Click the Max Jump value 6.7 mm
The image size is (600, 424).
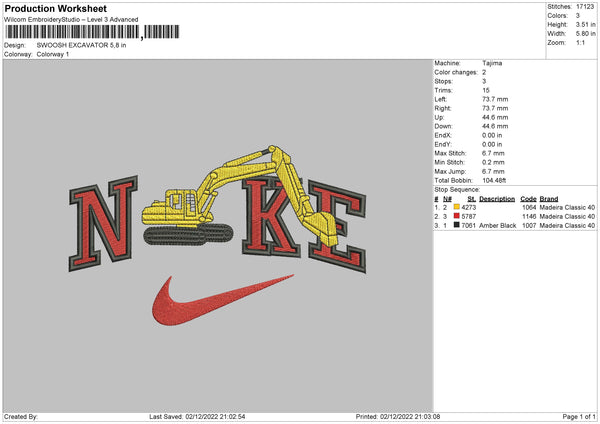[x=493, y=171]
